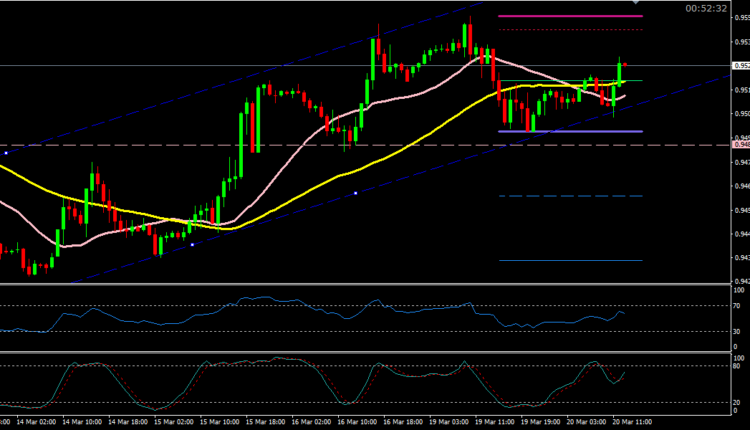Click the channel anchor dot below 16 Mar candles

pyautogui.click(x=356, y=193)
